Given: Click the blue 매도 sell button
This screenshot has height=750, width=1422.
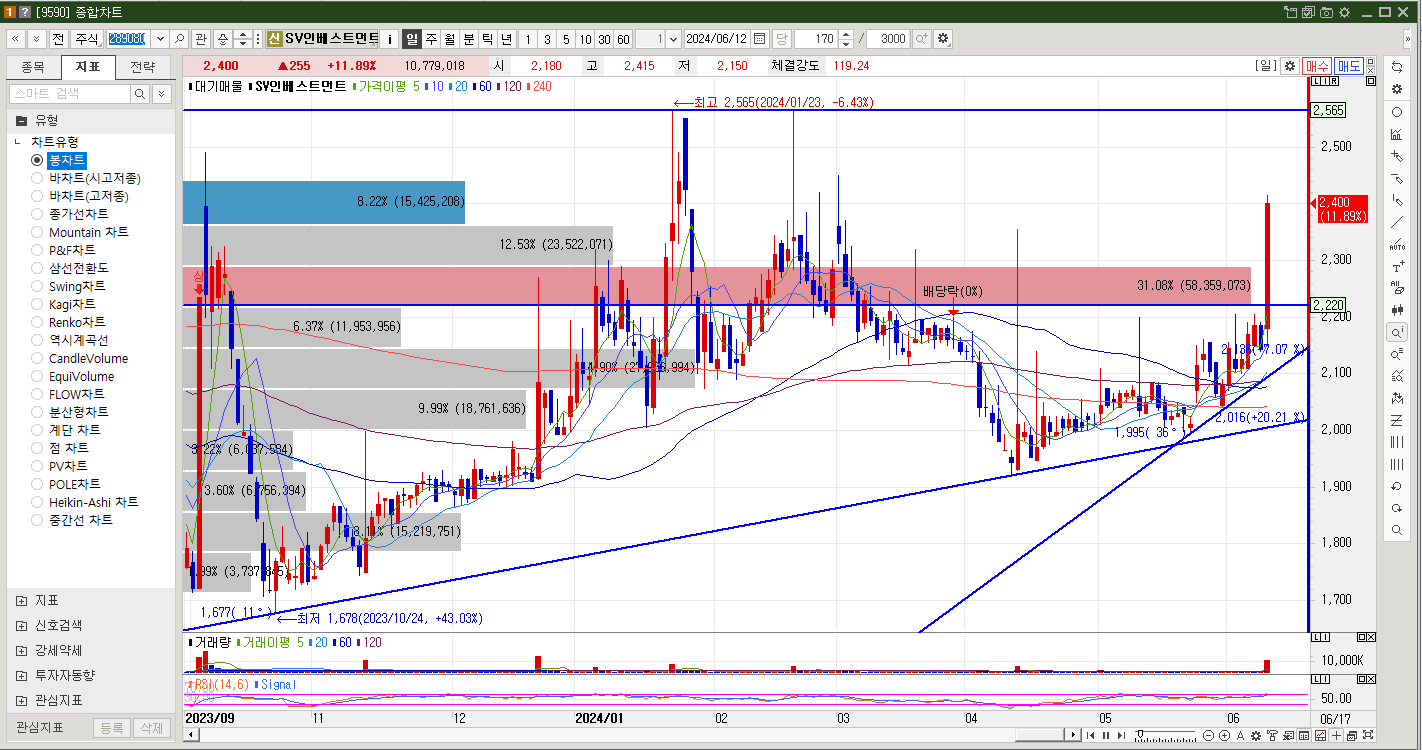Looking at the screenshot, I should 1350,66.
